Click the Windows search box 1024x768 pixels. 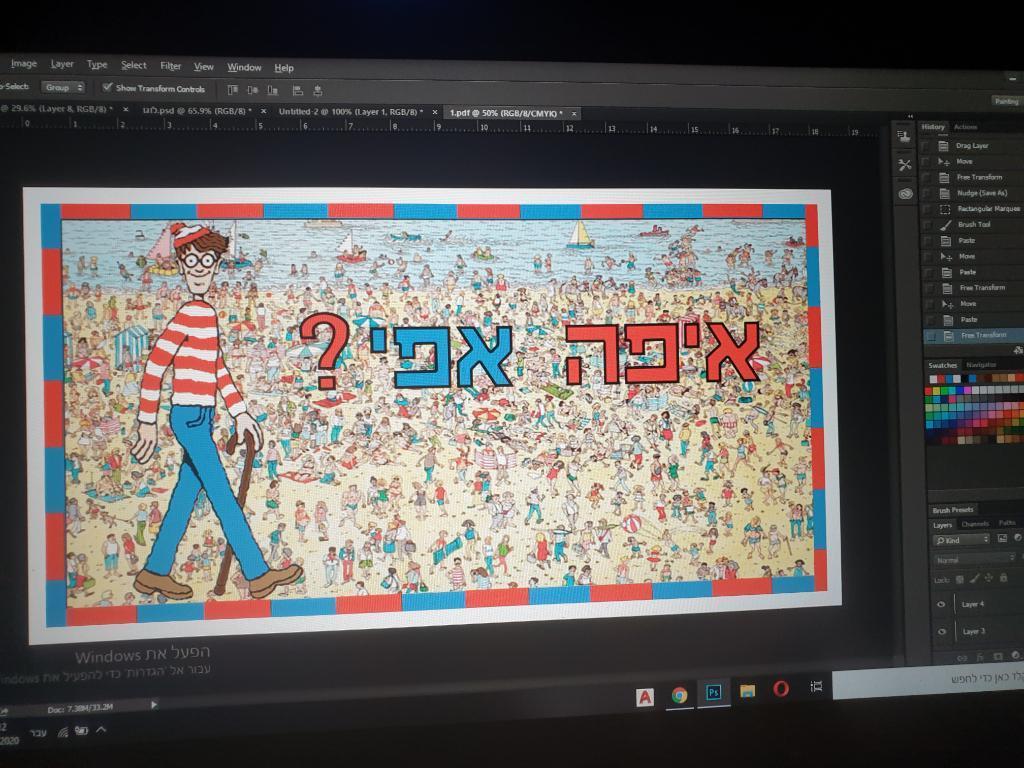(928, 682)
